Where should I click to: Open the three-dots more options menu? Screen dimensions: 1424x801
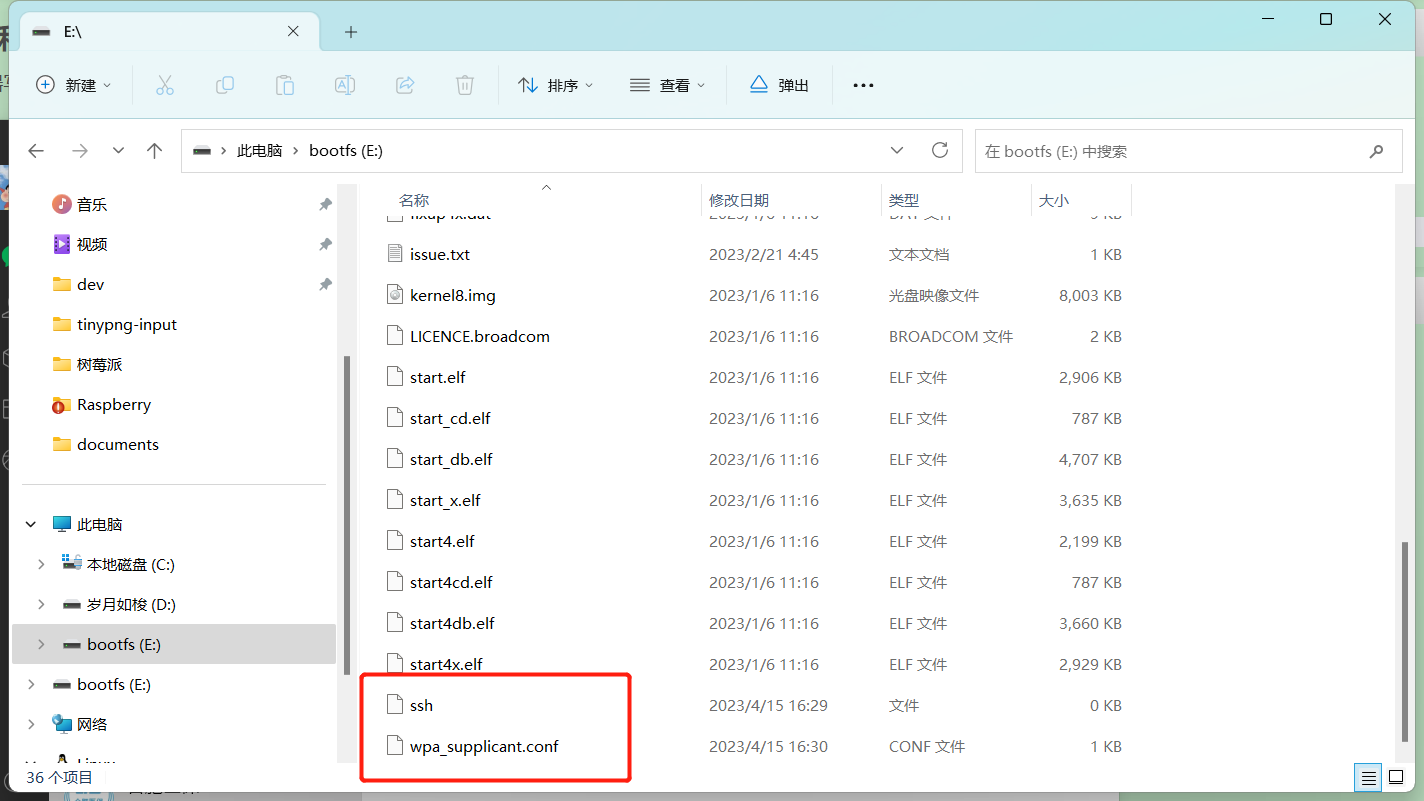click(863, 86)
